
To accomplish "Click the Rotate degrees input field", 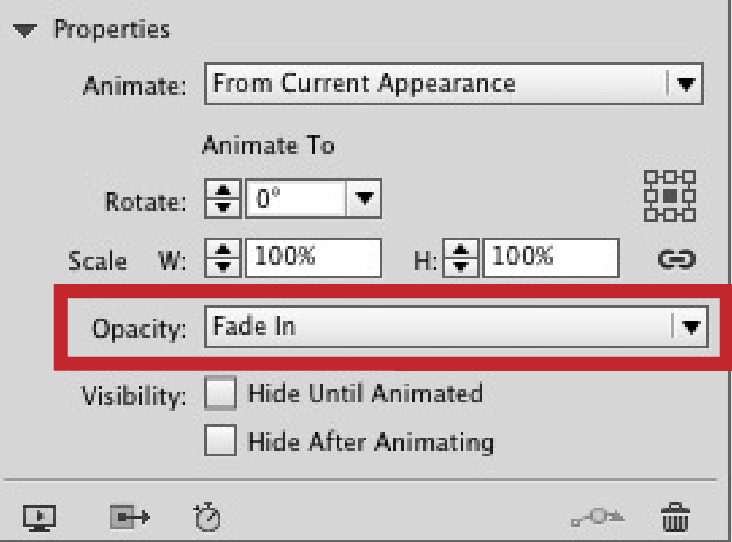I will [x=296, y=201].
